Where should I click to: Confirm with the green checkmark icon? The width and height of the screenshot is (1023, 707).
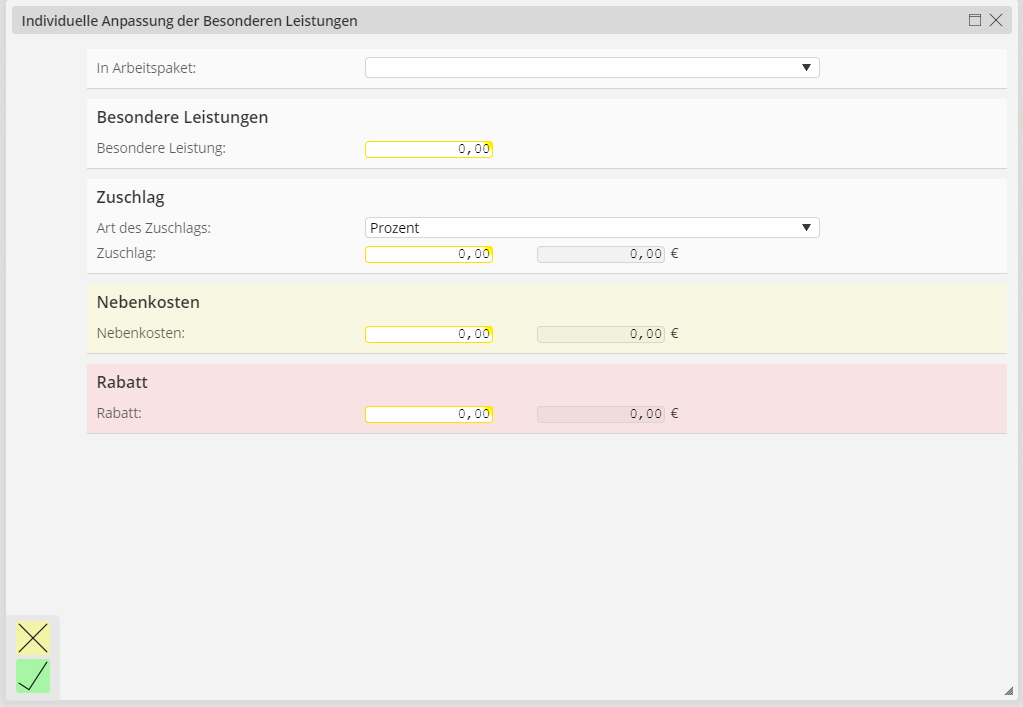(33, 677)
